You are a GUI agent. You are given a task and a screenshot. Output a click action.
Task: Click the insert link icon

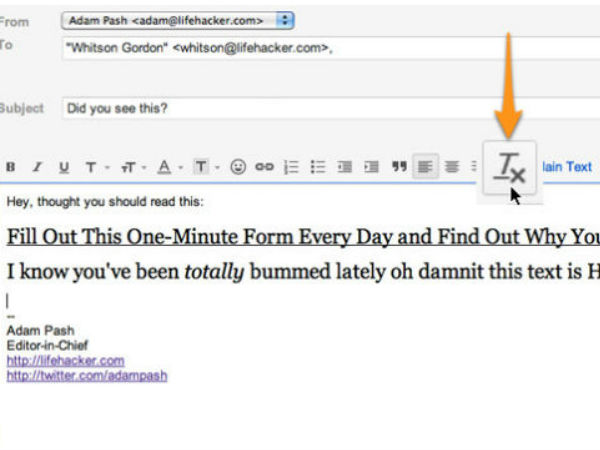click(x=264, y=168)
